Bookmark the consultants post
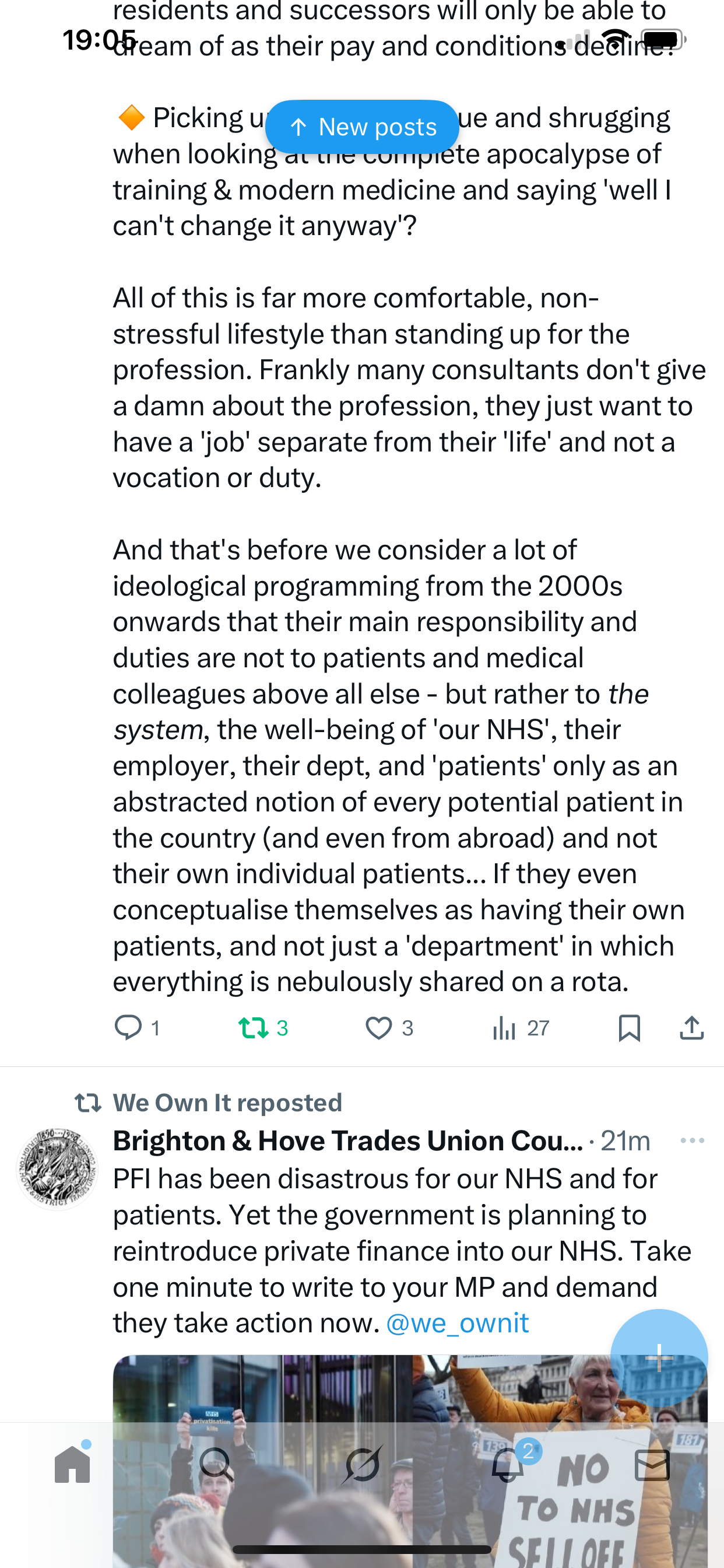The height and width of the screenshot is (1568, 724). [629, 1027]
